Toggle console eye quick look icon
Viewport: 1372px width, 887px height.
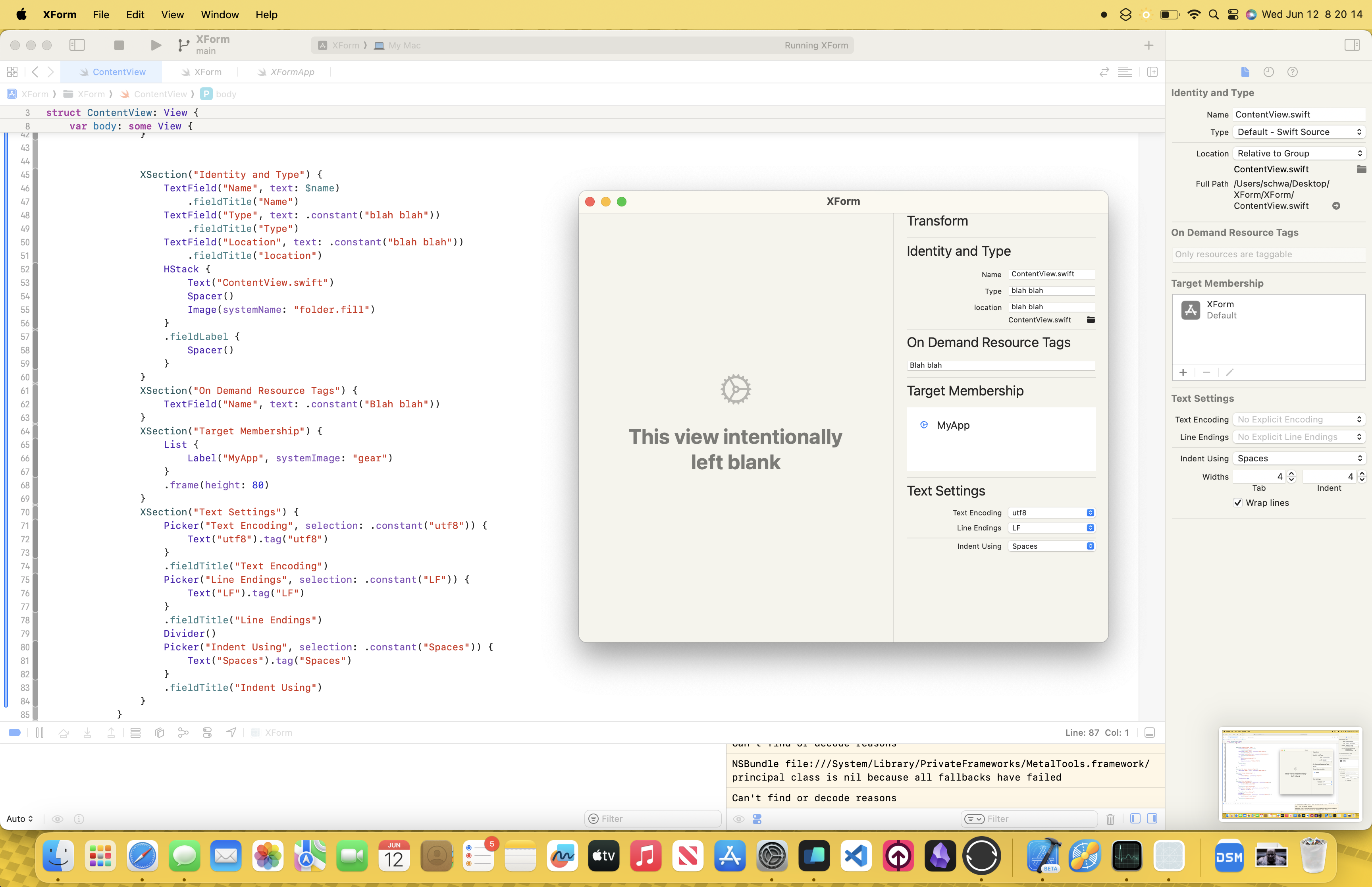click(x=739, y=819)
